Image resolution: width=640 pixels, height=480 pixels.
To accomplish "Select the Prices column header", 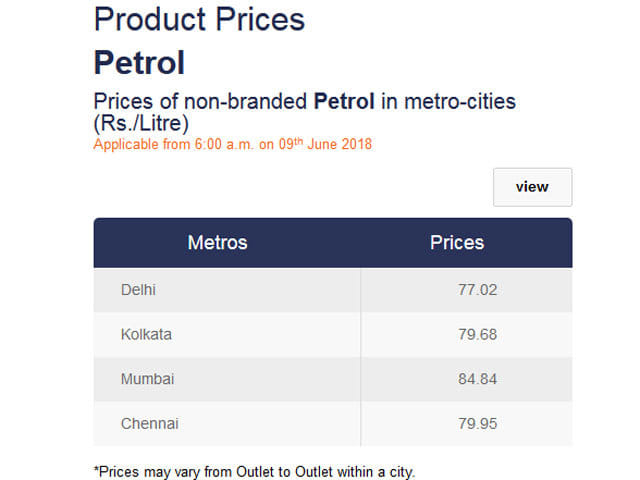I will (x=457, y=242).
